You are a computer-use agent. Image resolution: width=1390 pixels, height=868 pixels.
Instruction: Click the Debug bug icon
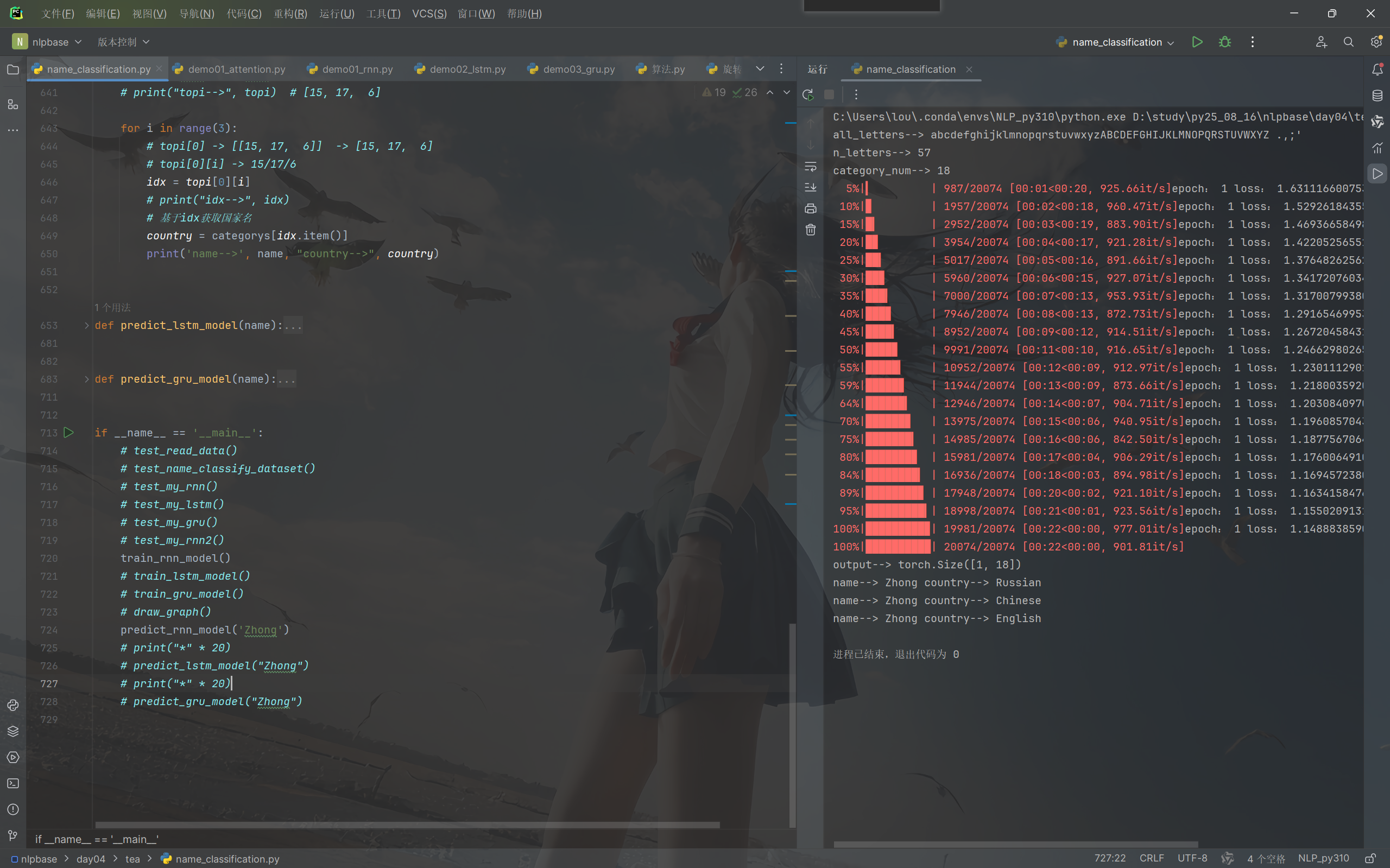1224,42
